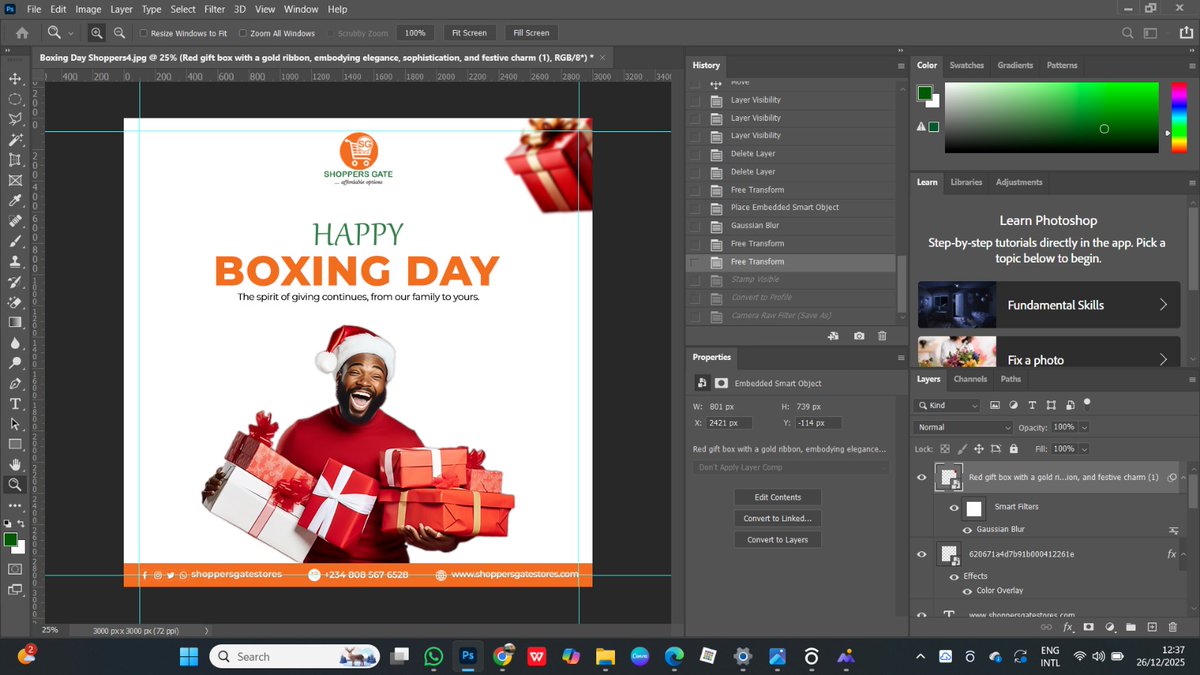Viewport: 1200px width, 675px height.
Task: Open the layer filter Kind dropdown
Action: pos(948,405)
